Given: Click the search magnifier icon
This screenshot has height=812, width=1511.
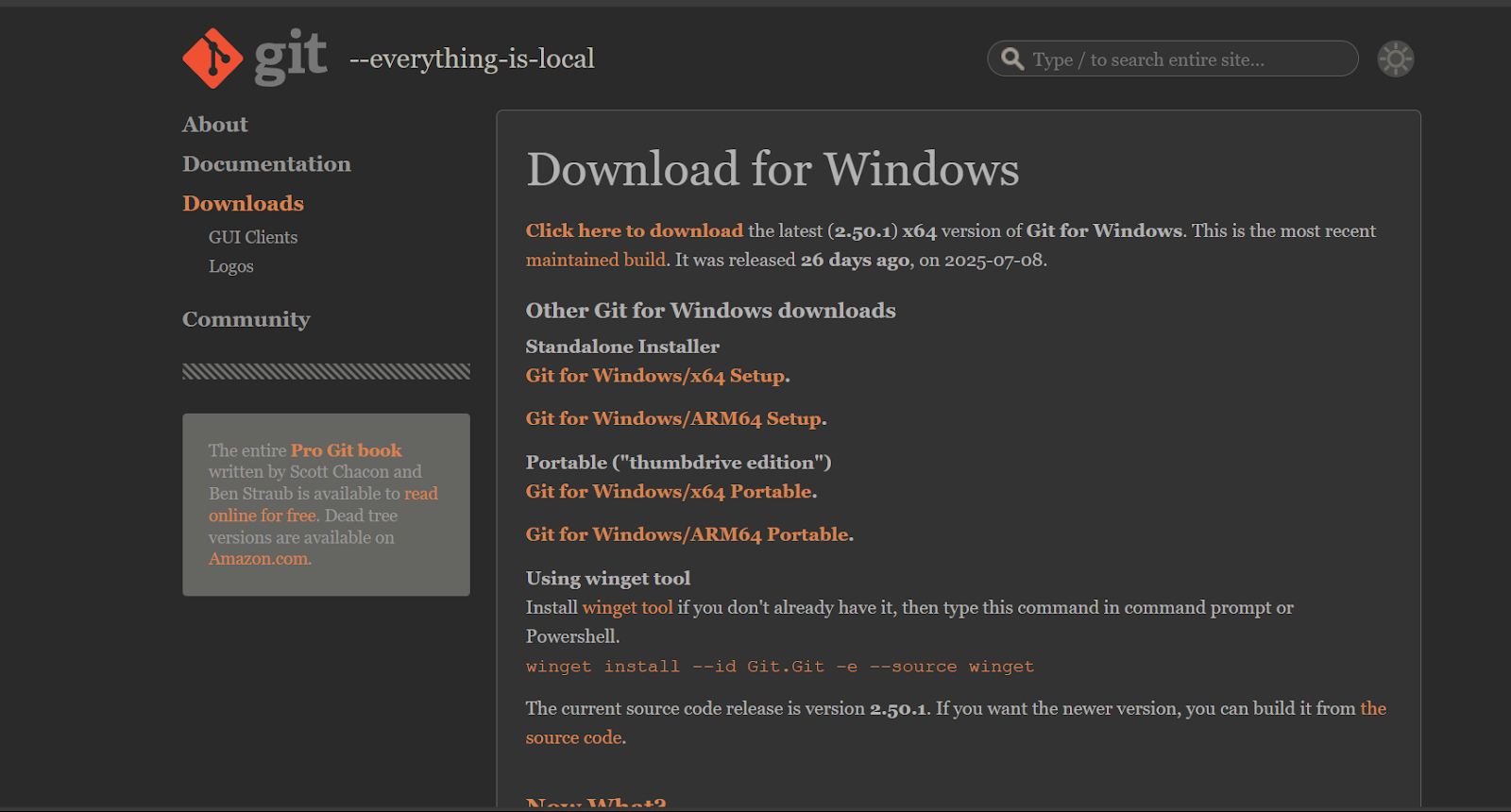Looking at the screenshot, I should 1012,59.
